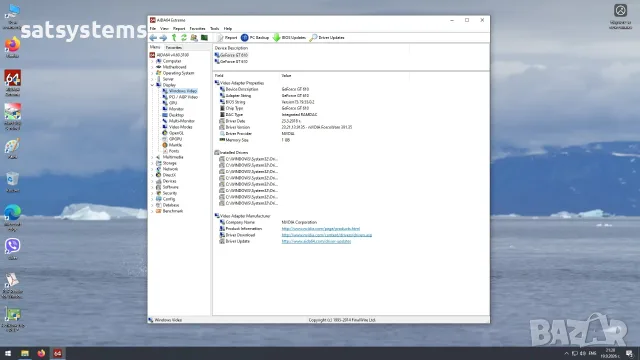Open the Driver Download nvidia link
The image size is (640, 360).
pos(327,235)
